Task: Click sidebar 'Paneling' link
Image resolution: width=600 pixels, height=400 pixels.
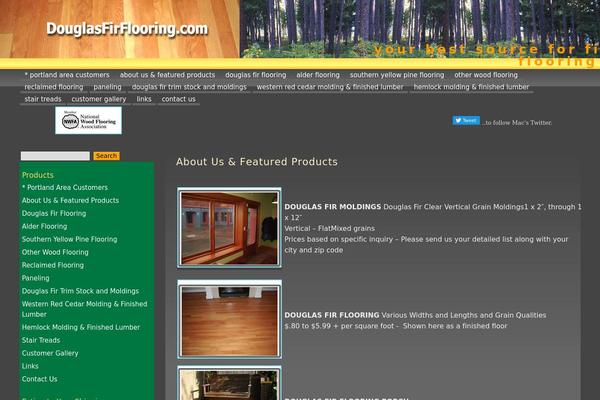Action: pos(36,278)
